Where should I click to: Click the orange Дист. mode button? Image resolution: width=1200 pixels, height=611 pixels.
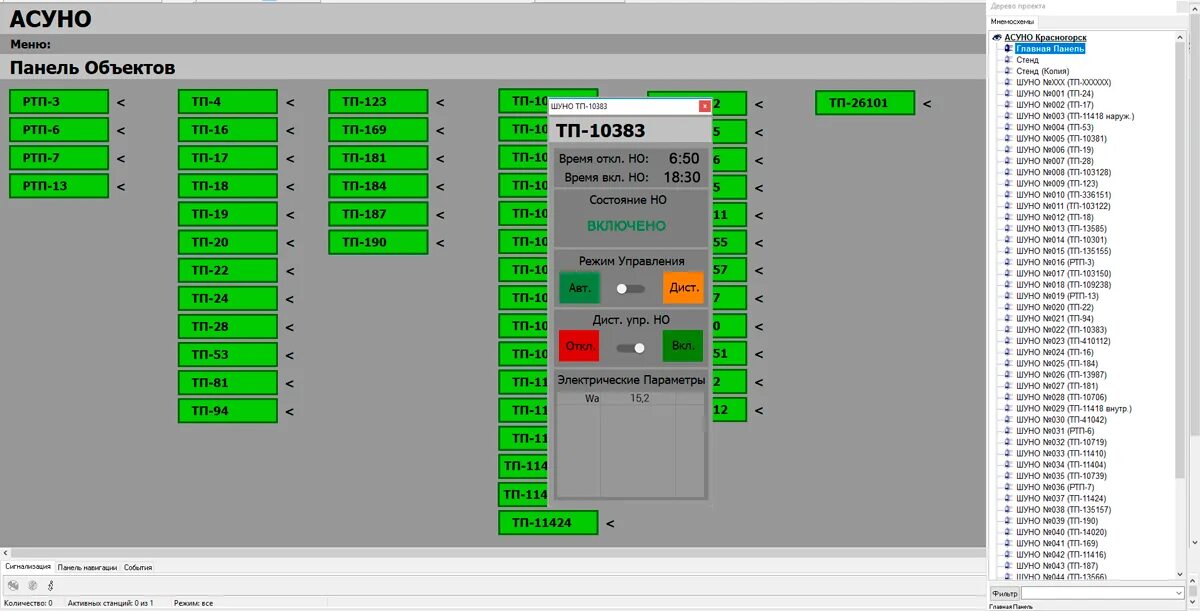684,288
